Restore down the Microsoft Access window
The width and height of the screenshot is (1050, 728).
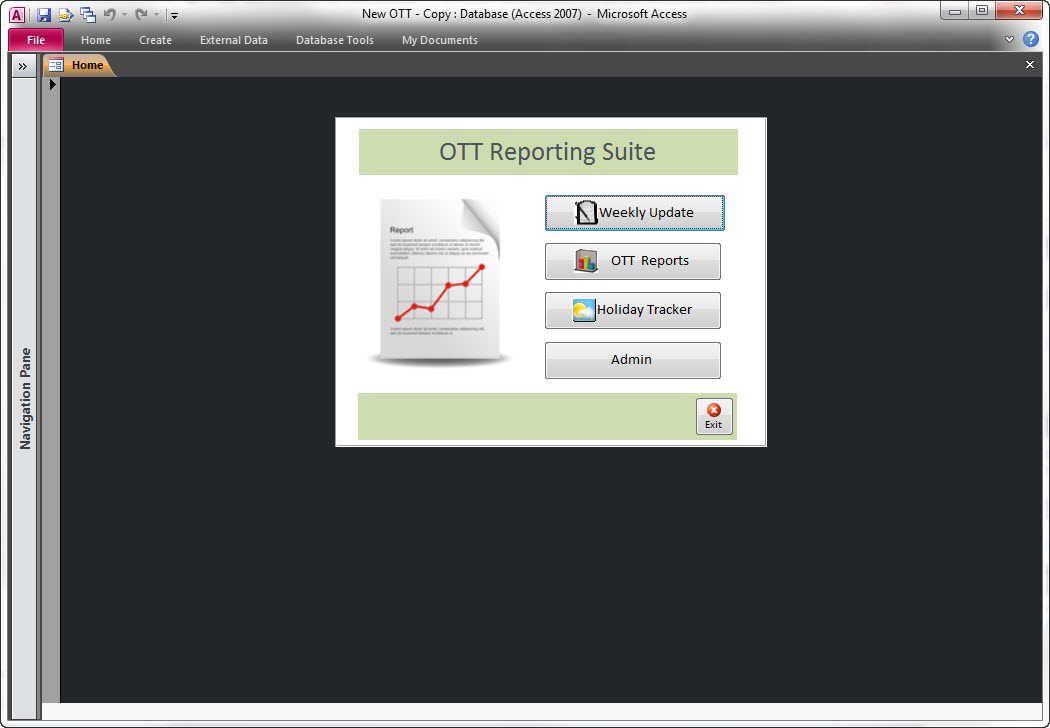(x=982, y=11)
